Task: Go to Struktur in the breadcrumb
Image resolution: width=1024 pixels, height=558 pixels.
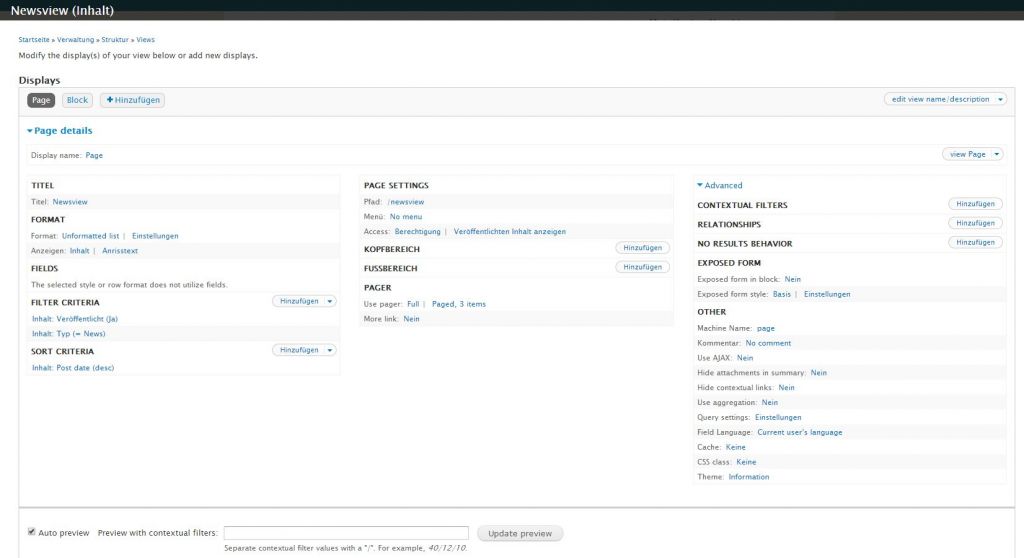Action: click(x=115, y=40)
